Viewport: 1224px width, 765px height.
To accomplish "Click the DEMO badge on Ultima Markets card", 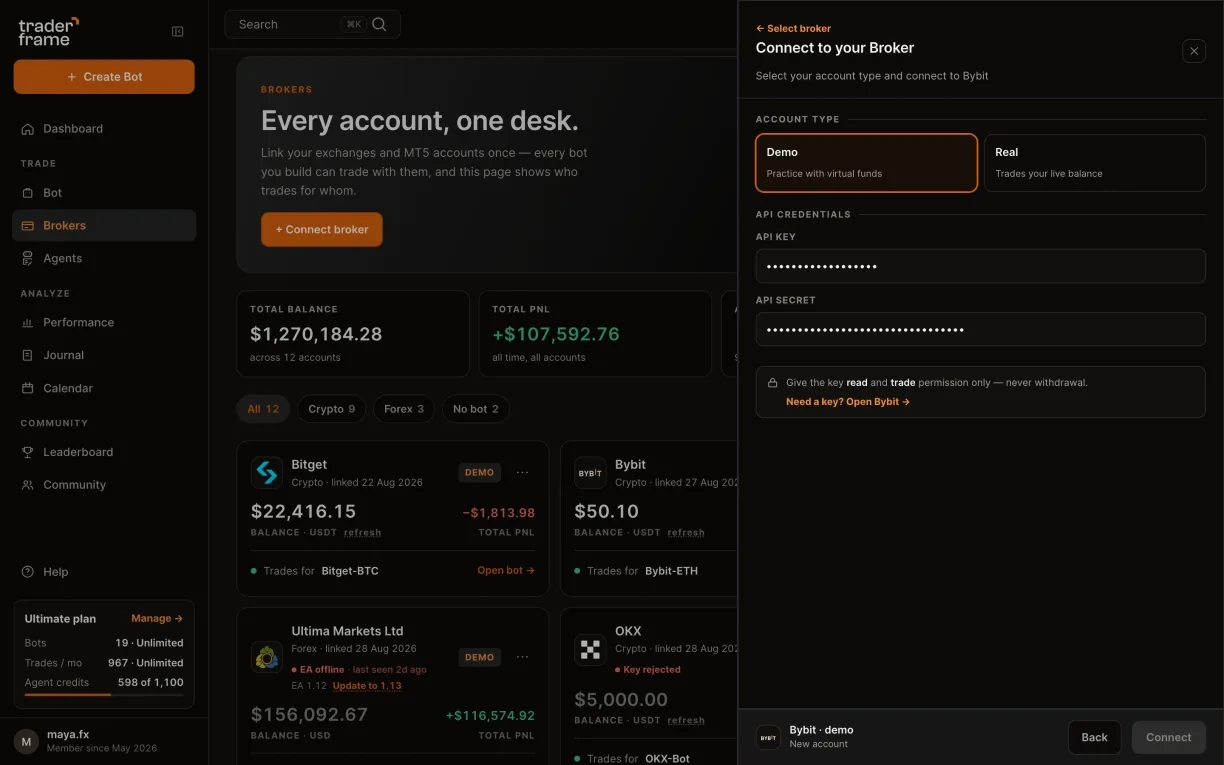I will 480,657.
